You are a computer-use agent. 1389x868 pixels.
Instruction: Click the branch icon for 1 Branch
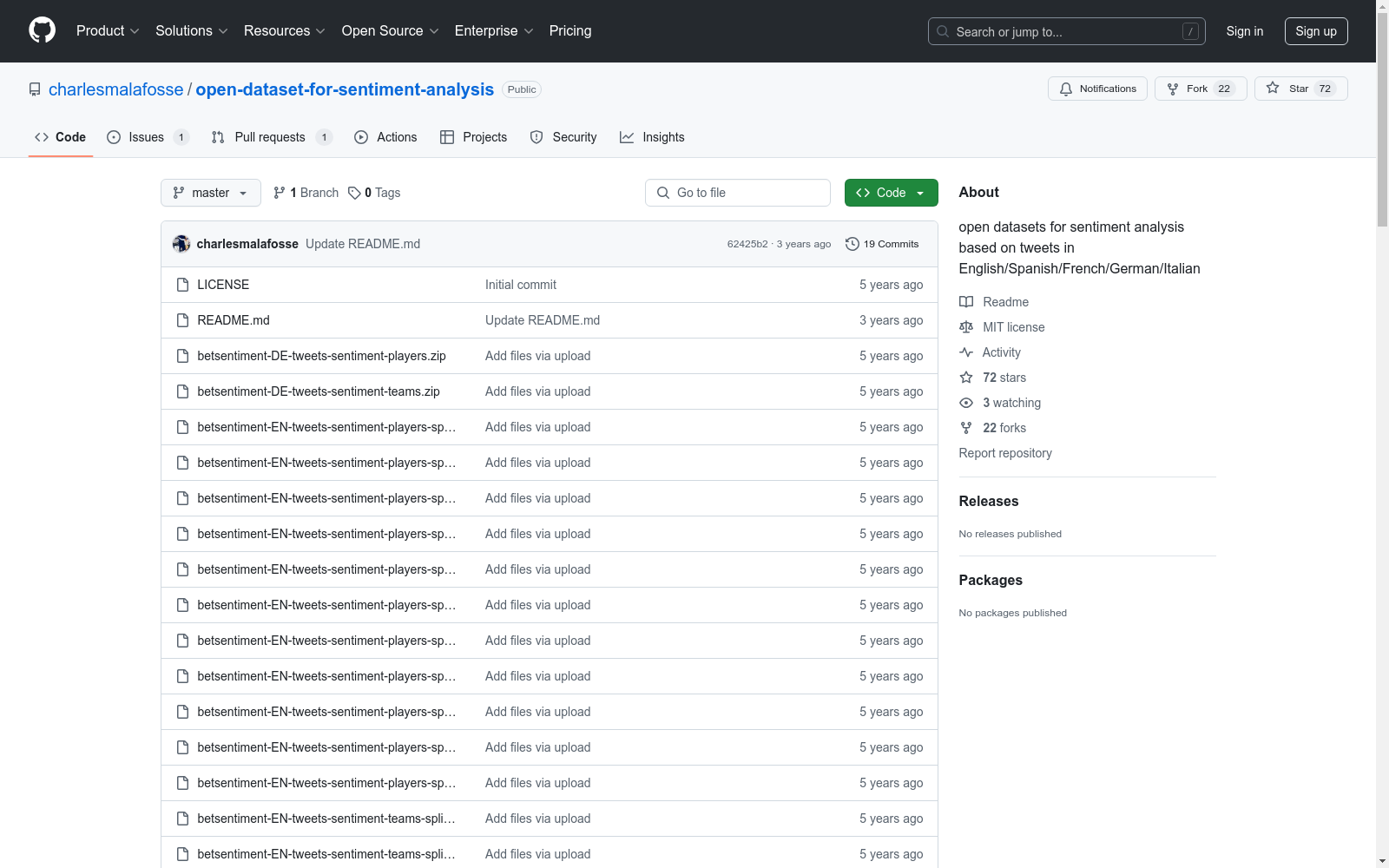(280, 193)
